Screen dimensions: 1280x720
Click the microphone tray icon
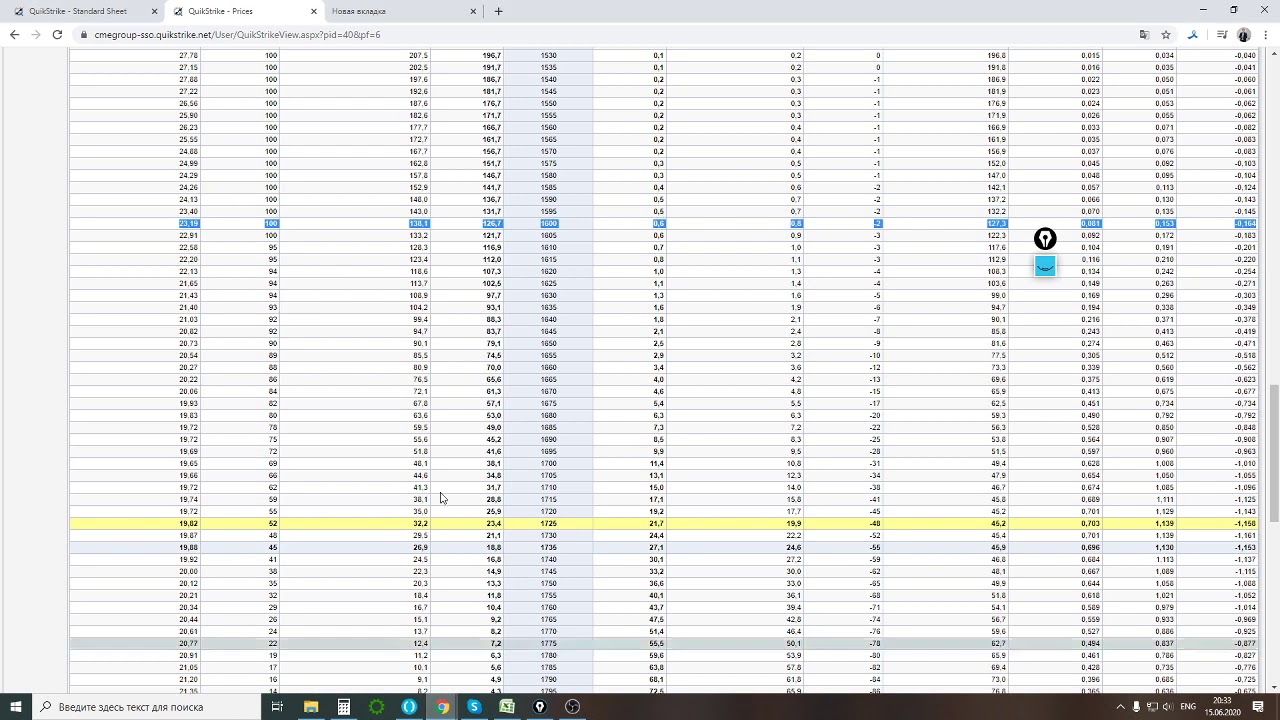pos(1136,707)
